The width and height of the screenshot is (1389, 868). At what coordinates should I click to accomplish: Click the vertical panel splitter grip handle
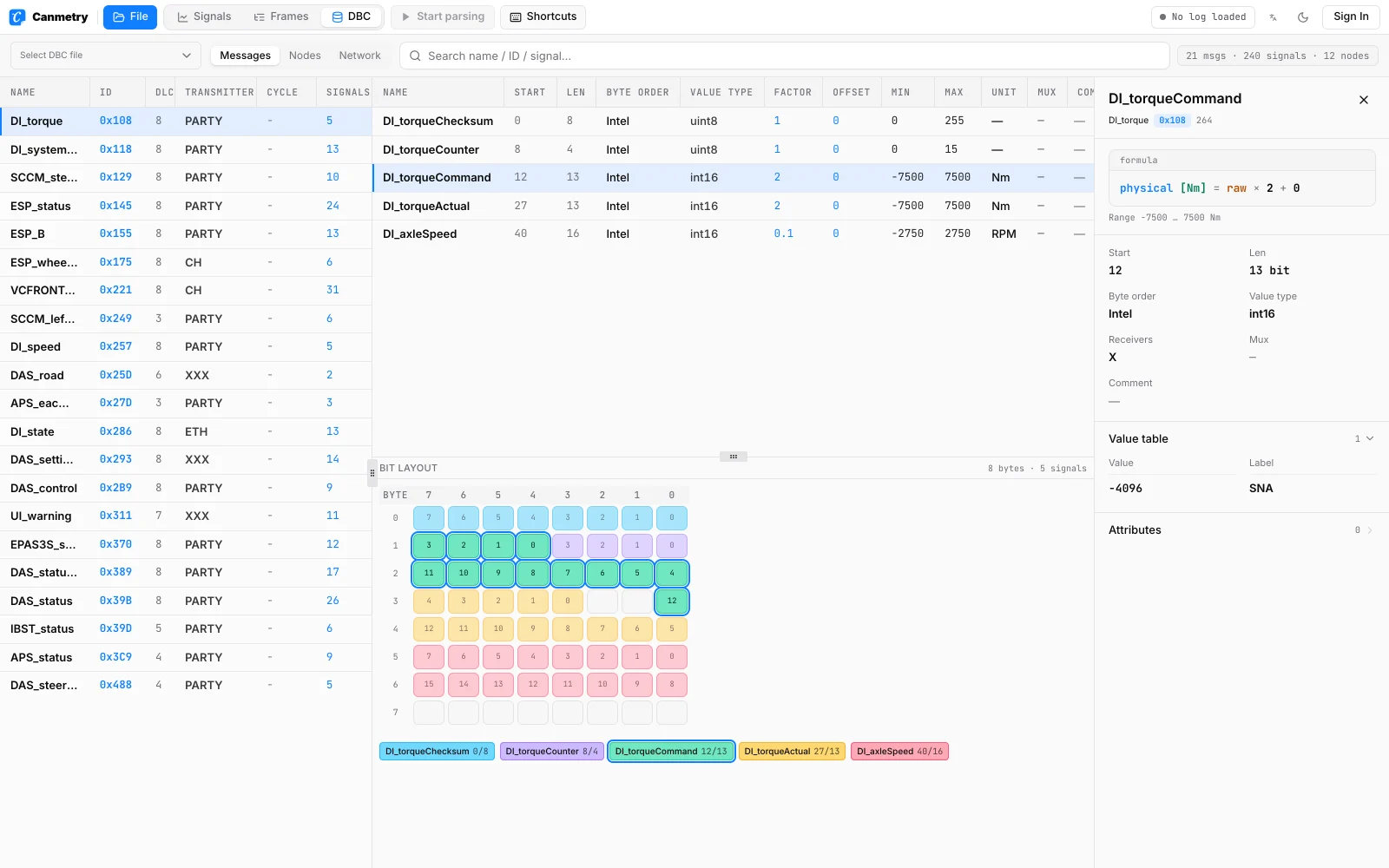(372, 473)
